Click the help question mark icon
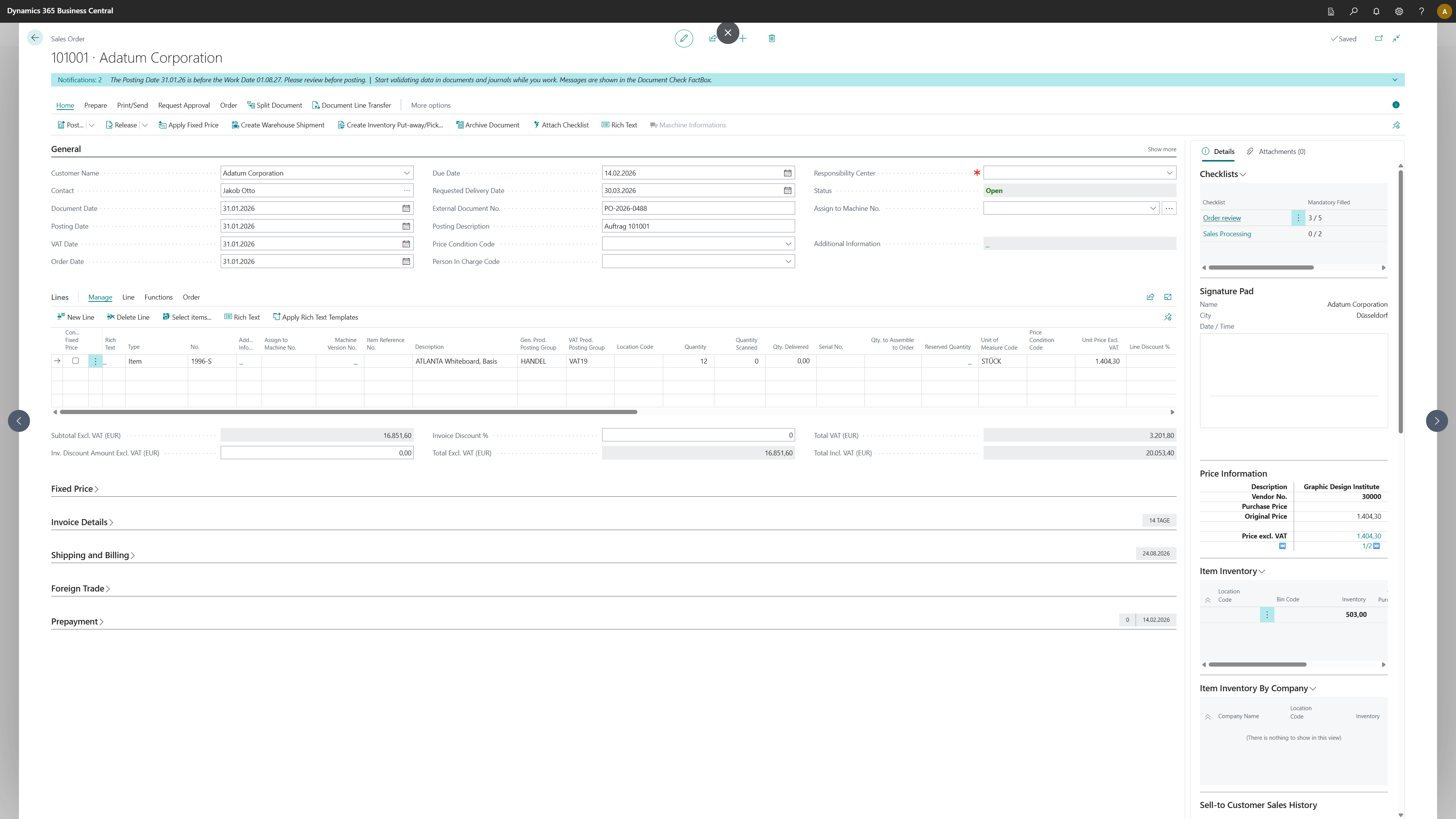Viewport: 1456px width, 819px height. tap(1421, 11)
